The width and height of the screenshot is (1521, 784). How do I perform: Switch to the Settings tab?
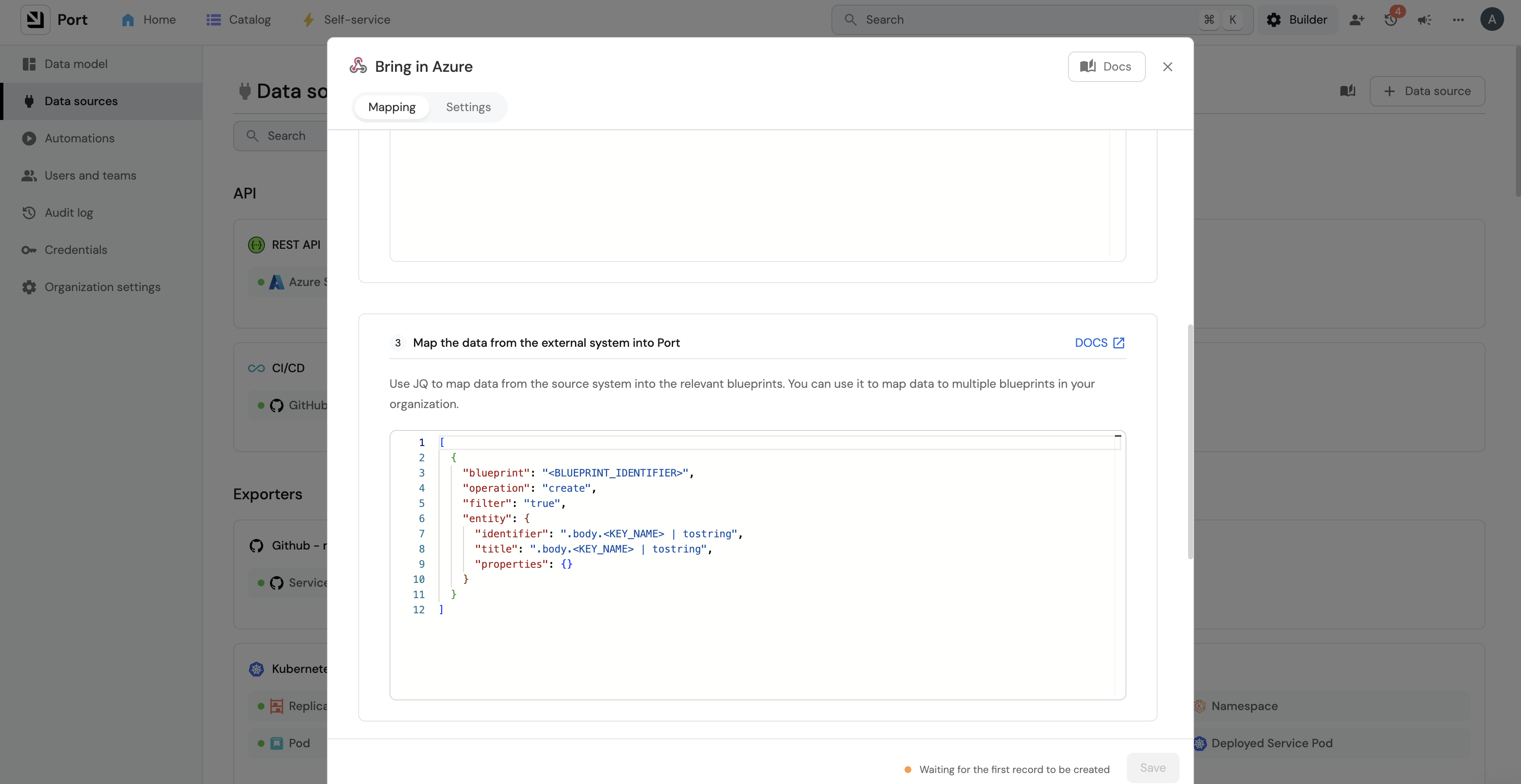click(x=468, y=107)
